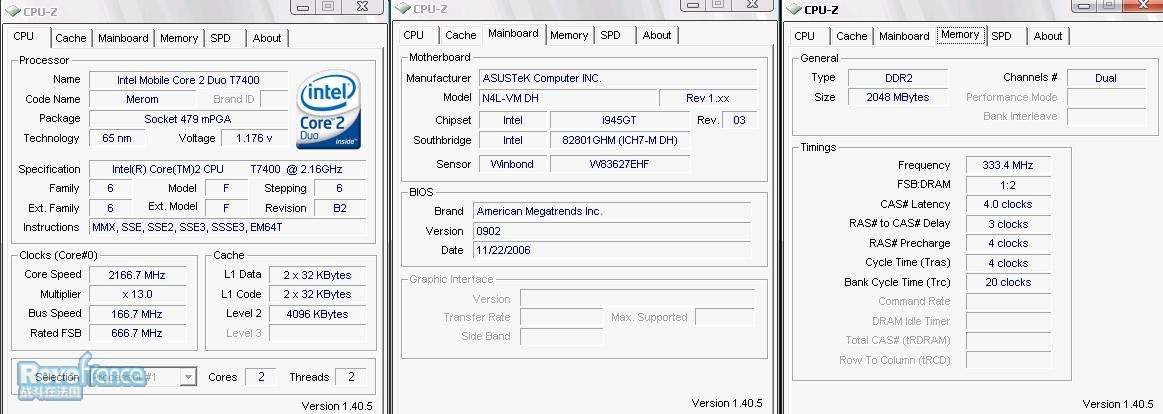Select CPU tab in right window
This screenshot has height=414, width=1163.
click(x=805, y=36)
